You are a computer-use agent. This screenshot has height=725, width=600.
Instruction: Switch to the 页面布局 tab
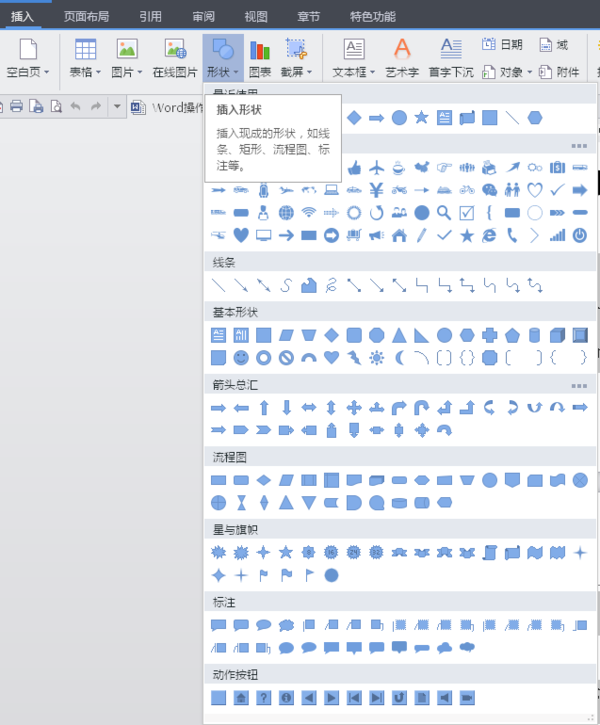[86, 17]
